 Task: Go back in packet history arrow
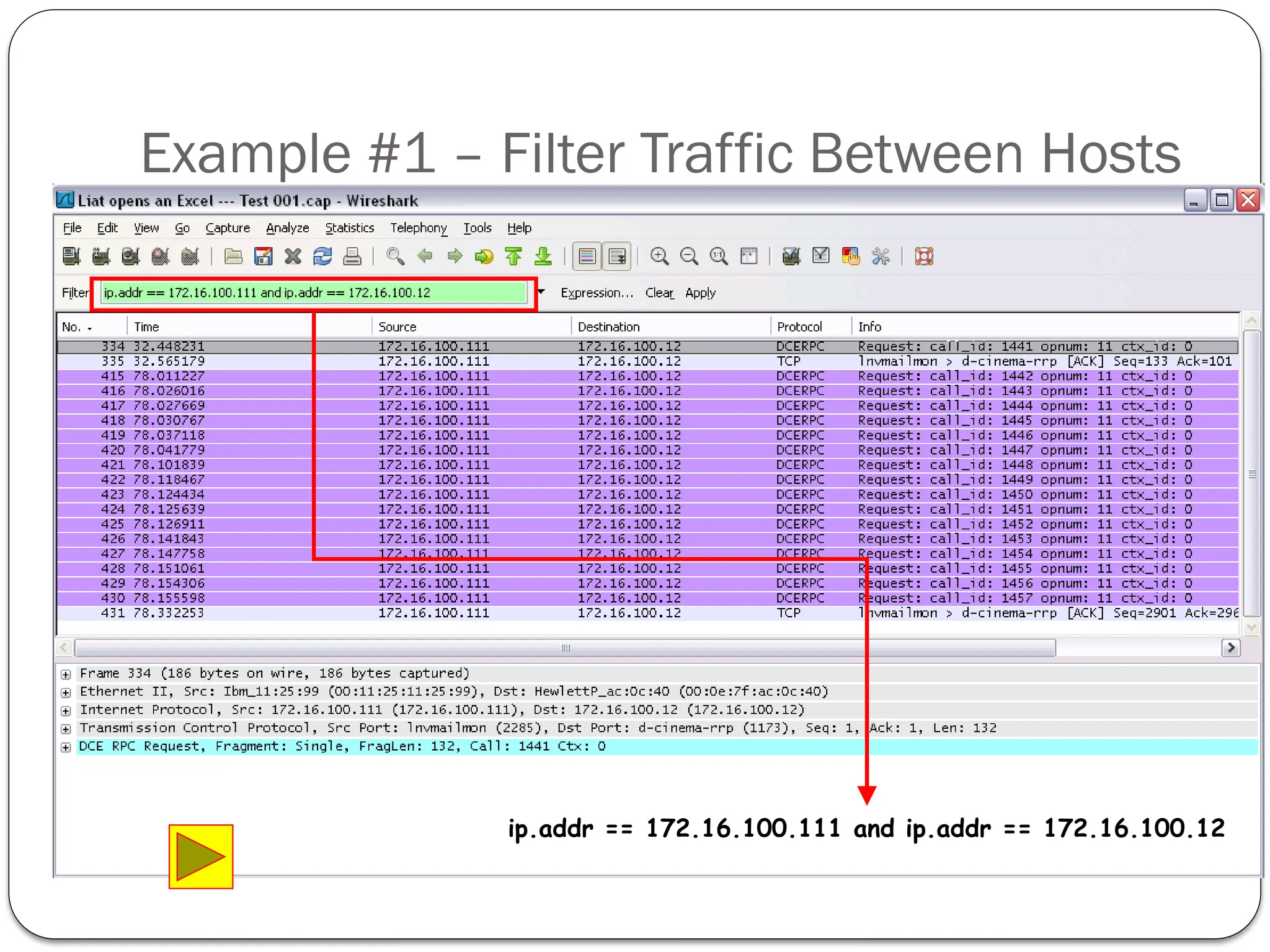tap(425, 256)
